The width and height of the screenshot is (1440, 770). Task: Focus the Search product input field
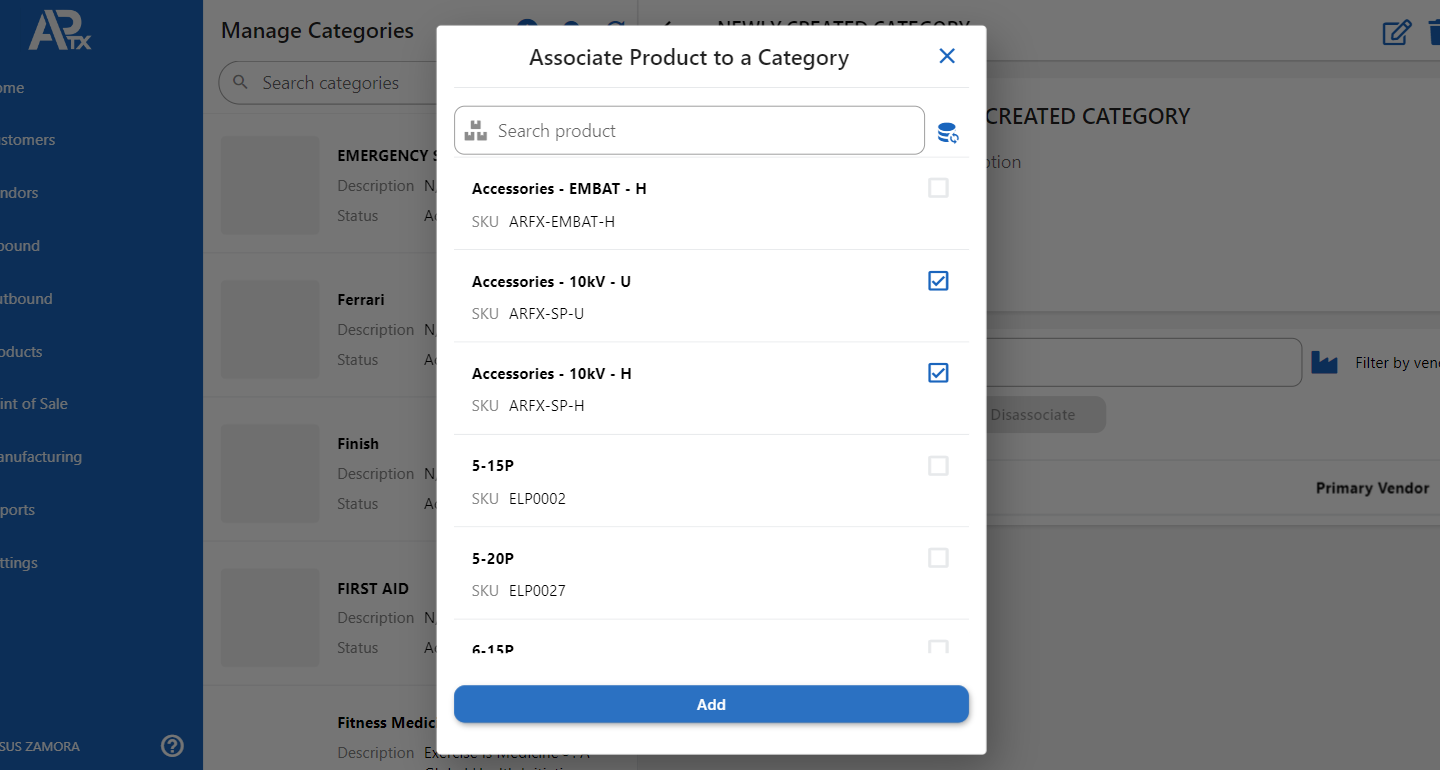(x=700, y=131)
